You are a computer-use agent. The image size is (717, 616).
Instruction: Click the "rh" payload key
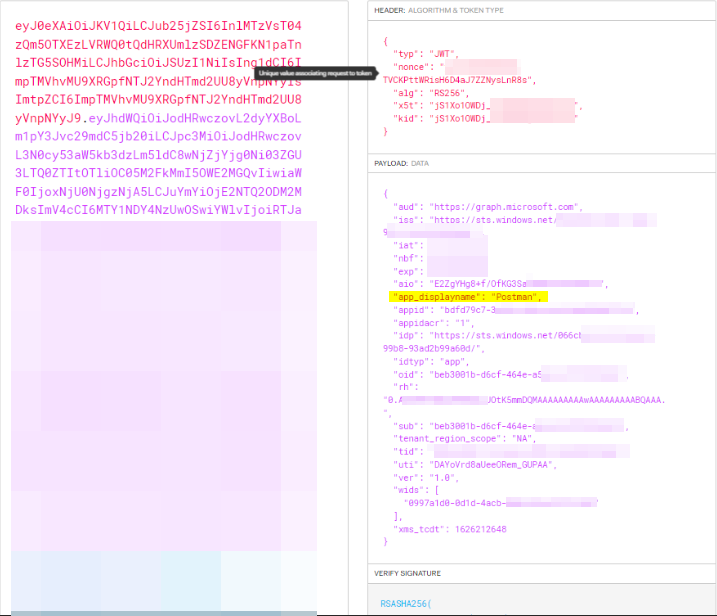click(405, 387)
